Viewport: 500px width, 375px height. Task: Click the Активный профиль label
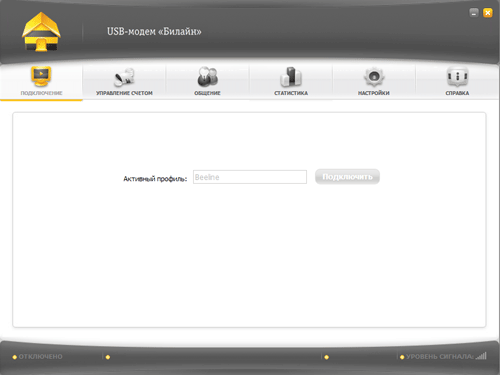pos(155,179)
